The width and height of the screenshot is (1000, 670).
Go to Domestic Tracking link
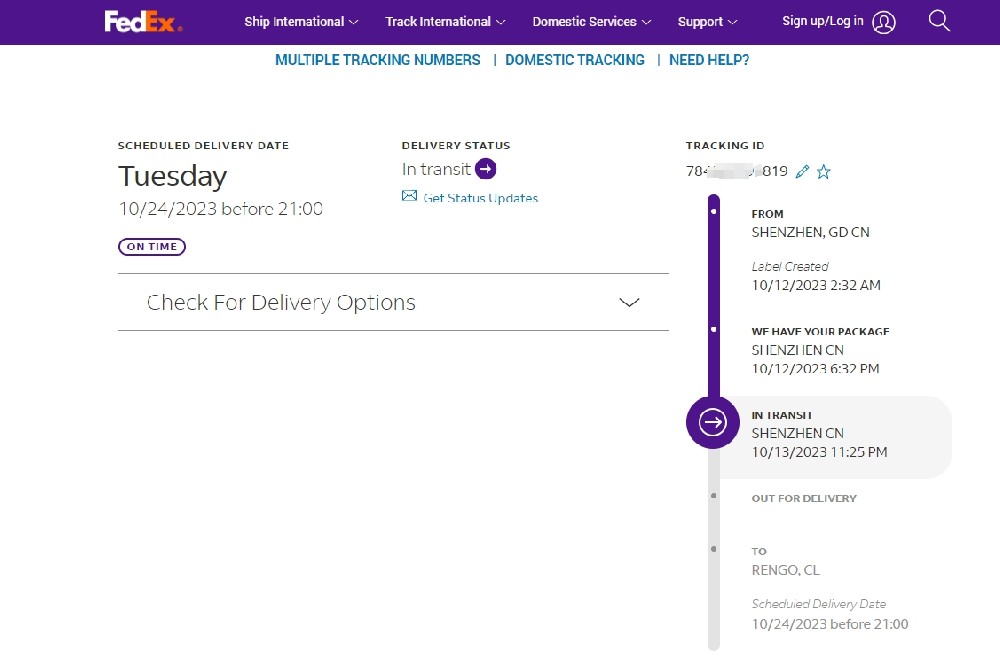click(575, 60)
